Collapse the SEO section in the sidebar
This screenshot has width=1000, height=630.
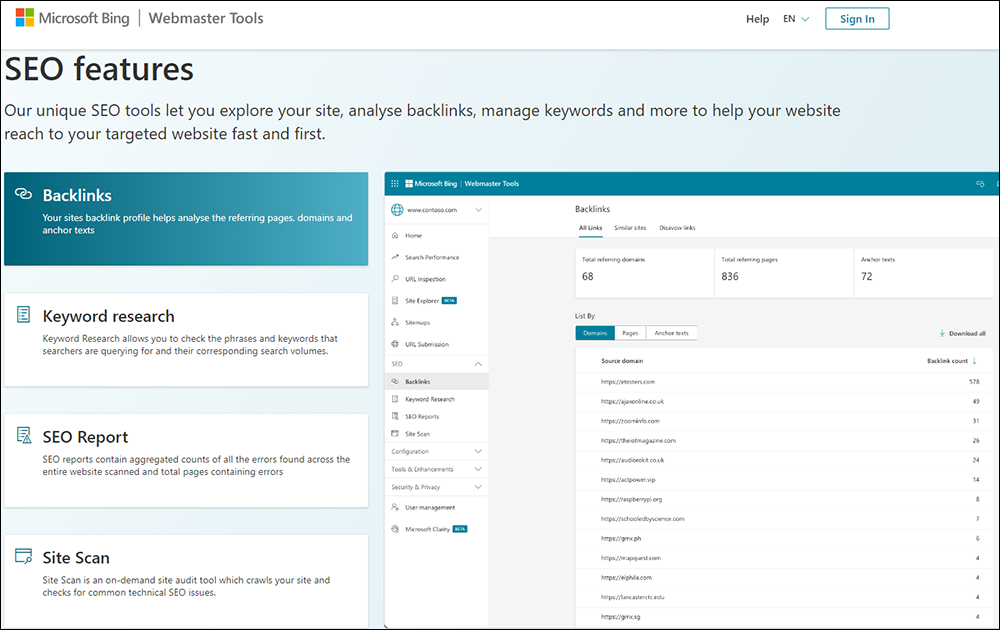pos(478,363)
